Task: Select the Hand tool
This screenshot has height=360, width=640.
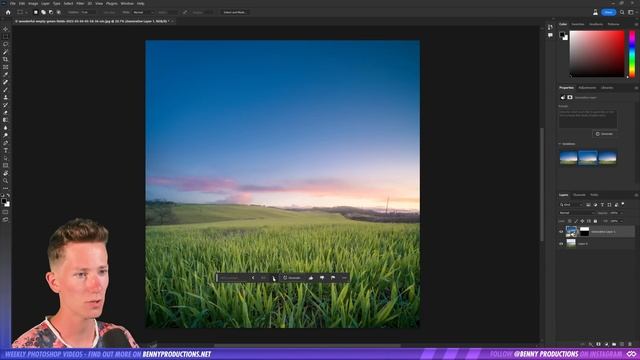Action: coord(5,173)
